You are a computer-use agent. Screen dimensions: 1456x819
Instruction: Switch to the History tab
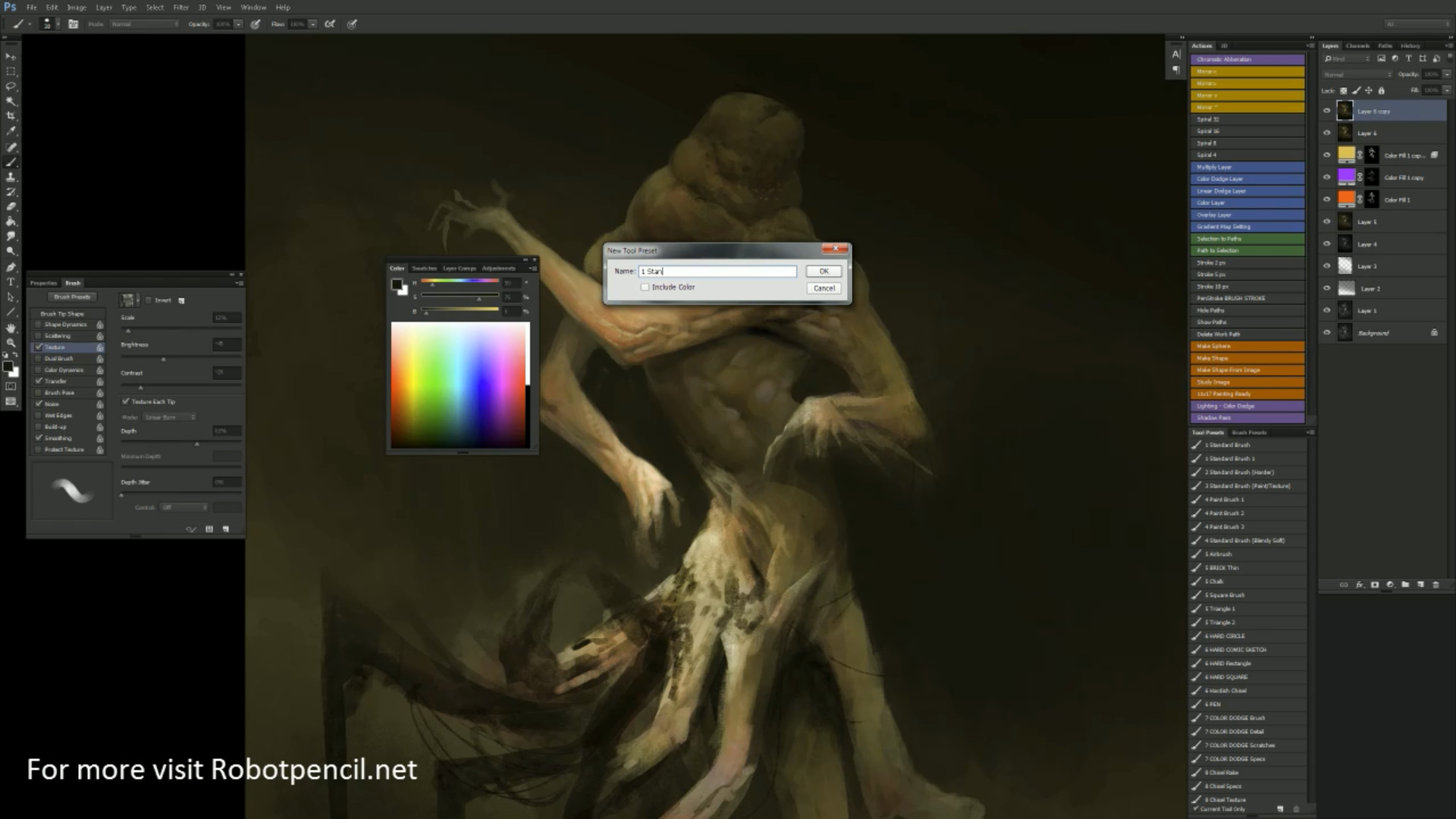coord(1410,46)
